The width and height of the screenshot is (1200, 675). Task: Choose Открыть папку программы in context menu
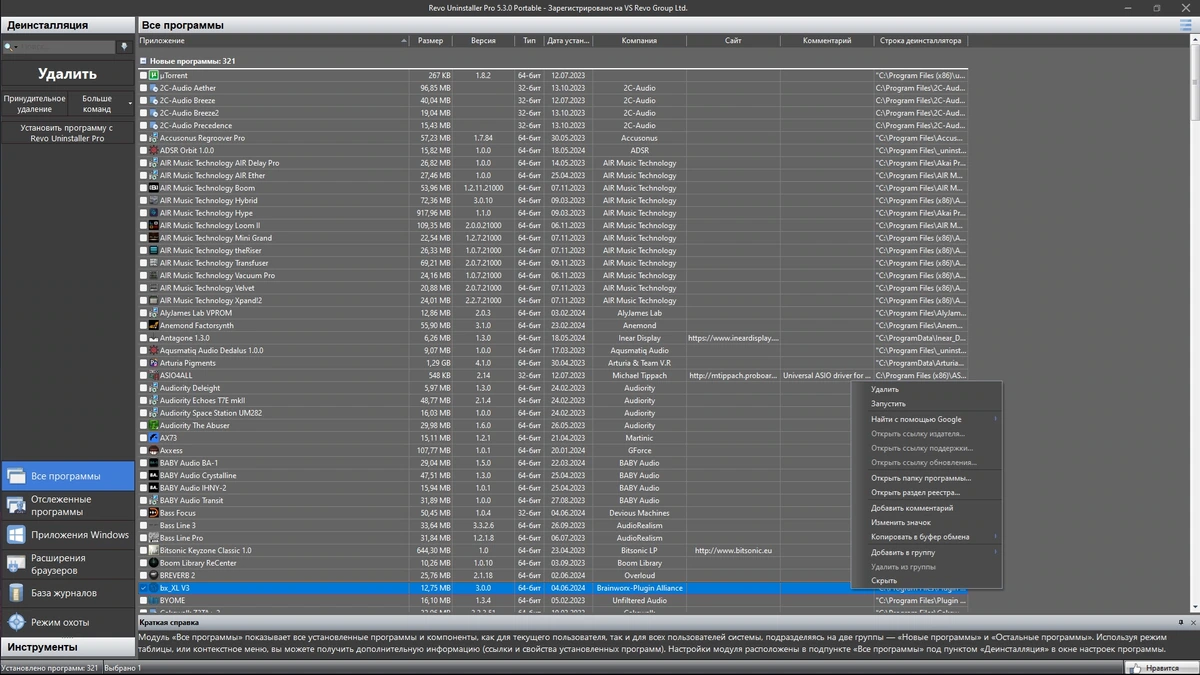pos(921,478)
